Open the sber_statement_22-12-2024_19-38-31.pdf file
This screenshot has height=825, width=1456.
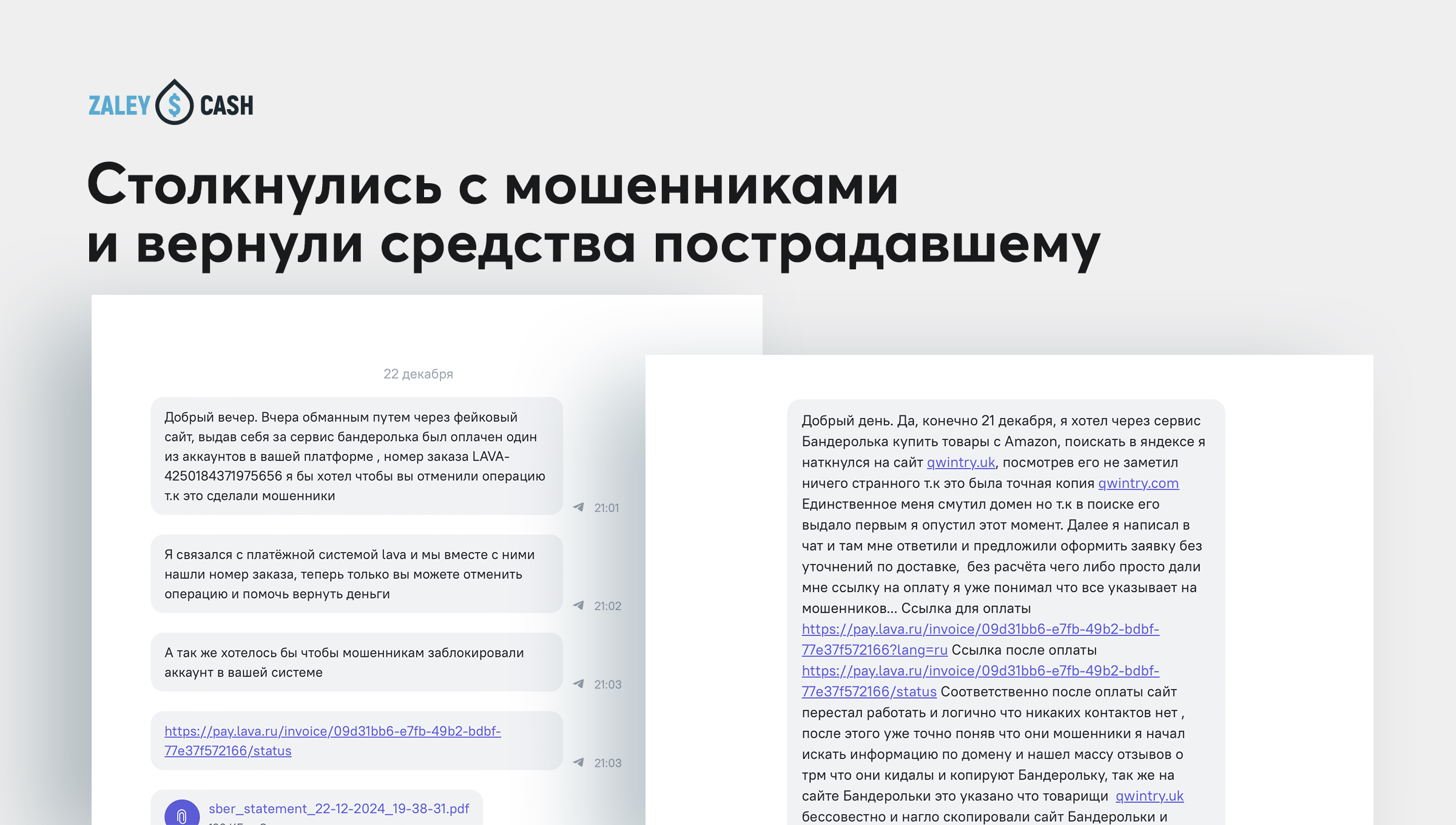[x=339, y=809]
